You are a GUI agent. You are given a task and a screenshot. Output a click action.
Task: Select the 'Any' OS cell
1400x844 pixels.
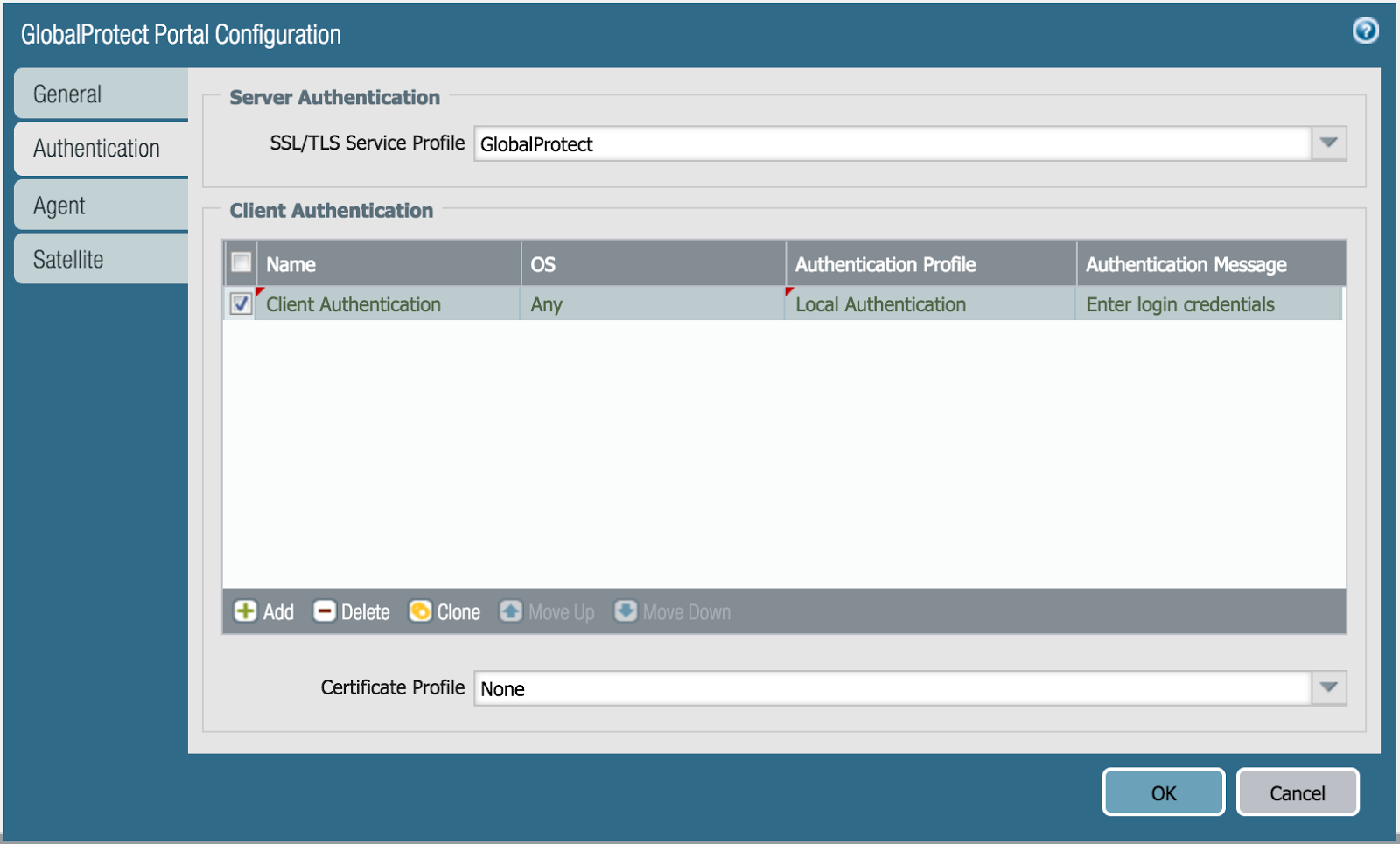pyautogui.click(x=653, y=303)
